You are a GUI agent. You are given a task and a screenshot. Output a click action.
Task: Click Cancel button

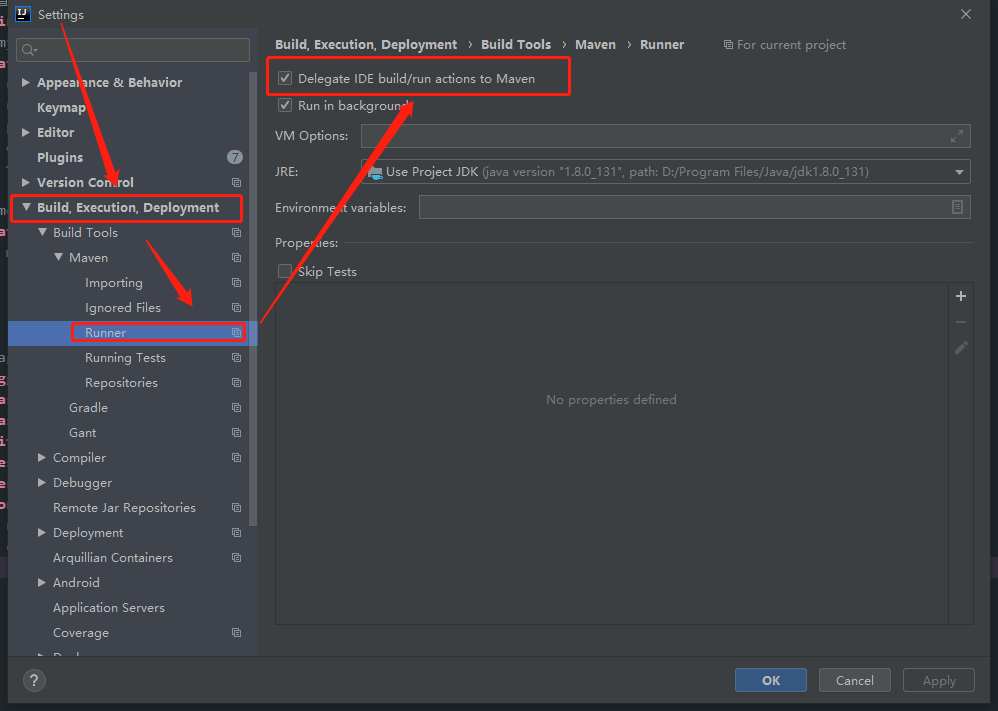[x=854, y=680]
